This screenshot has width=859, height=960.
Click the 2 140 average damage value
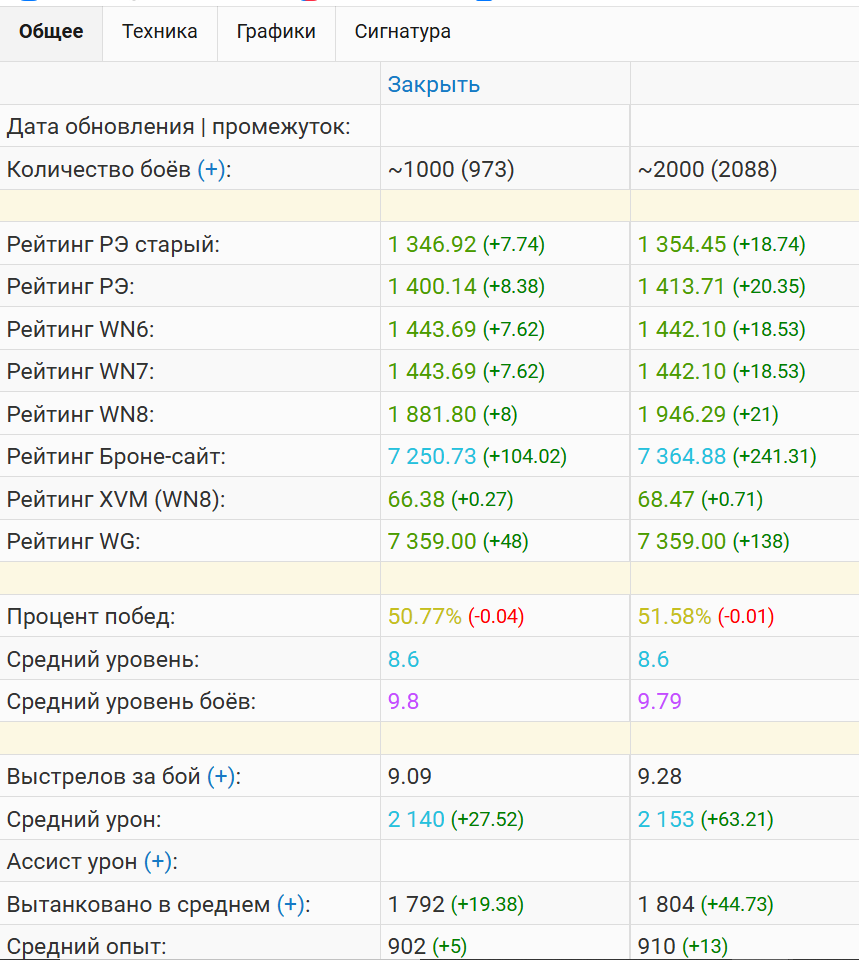[416, 820]
